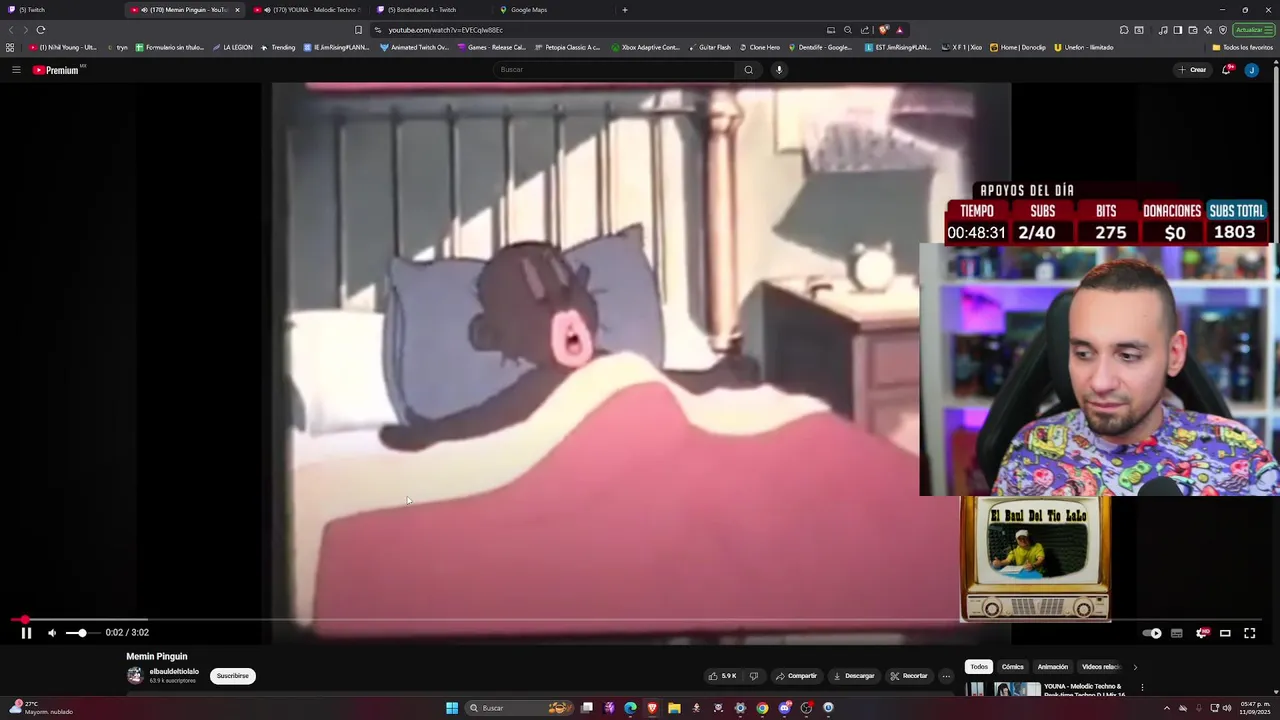Click the Descargar download button

coord(854,676)
